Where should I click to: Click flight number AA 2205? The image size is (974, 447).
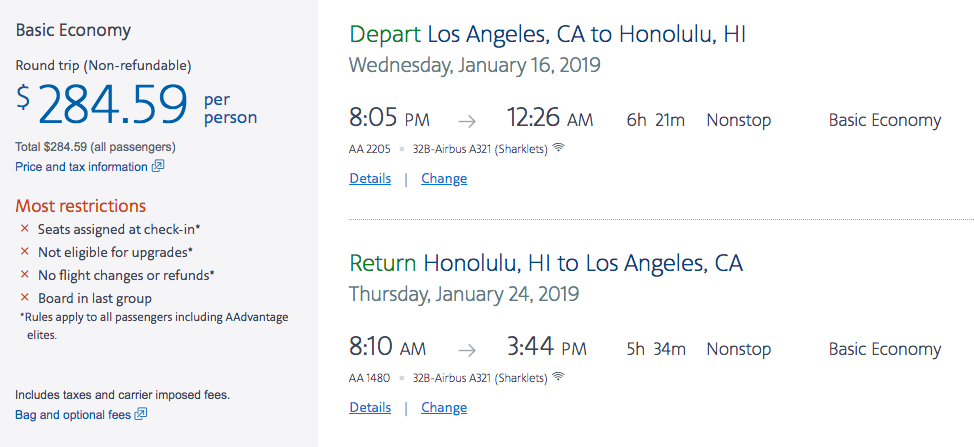(x=370, y=149)
